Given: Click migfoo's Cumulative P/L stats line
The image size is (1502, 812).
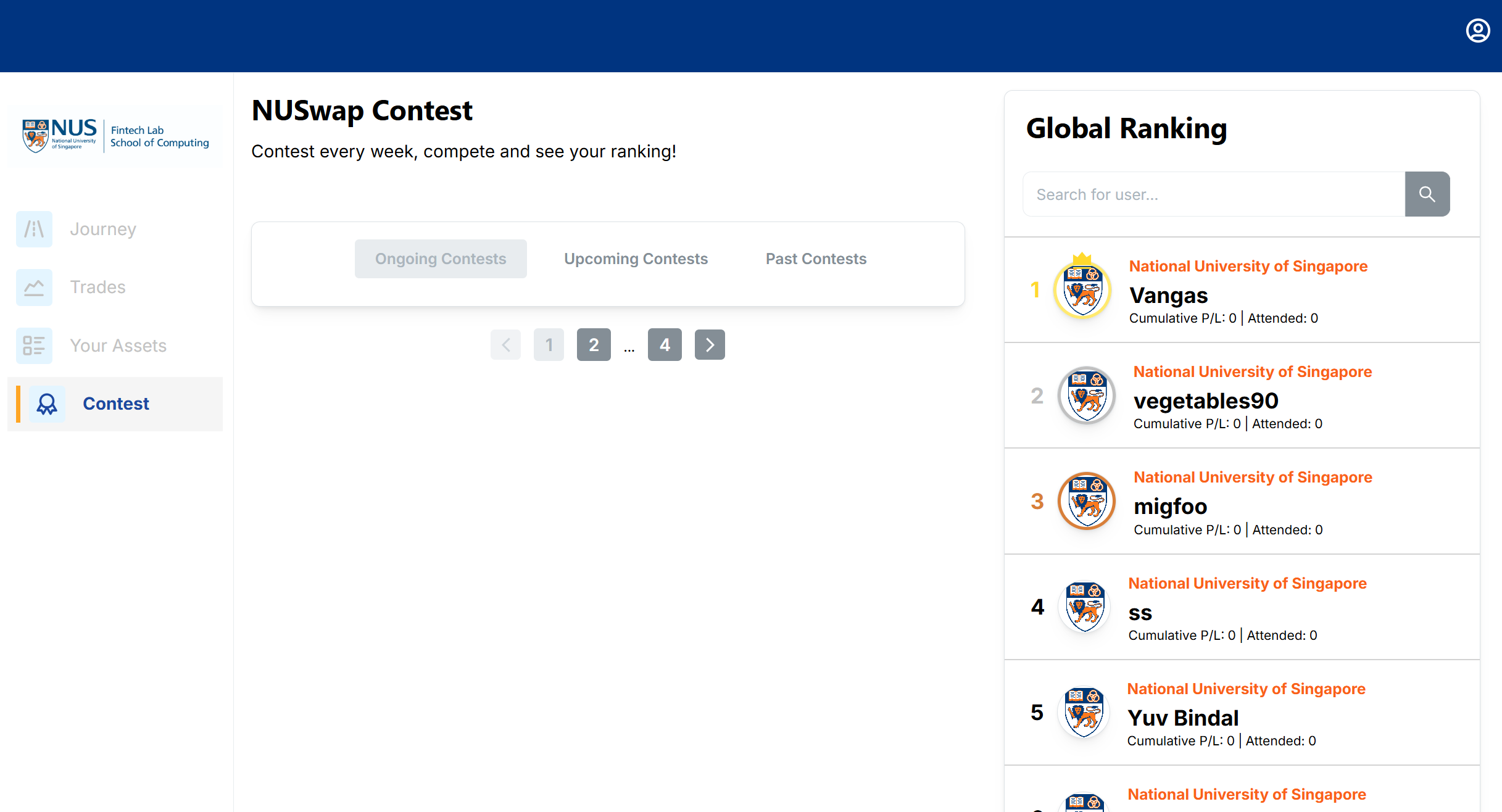Looking at the screenshot, I should point(1228,530).
